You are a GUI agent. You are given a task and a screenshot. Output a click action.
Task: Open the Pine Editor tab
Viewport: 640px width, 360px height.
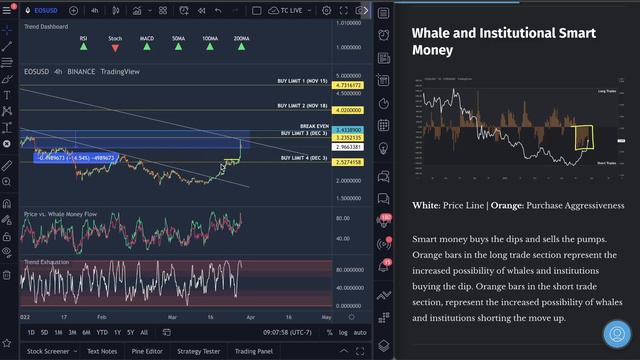pyautogui.click(x=147, y=351)
